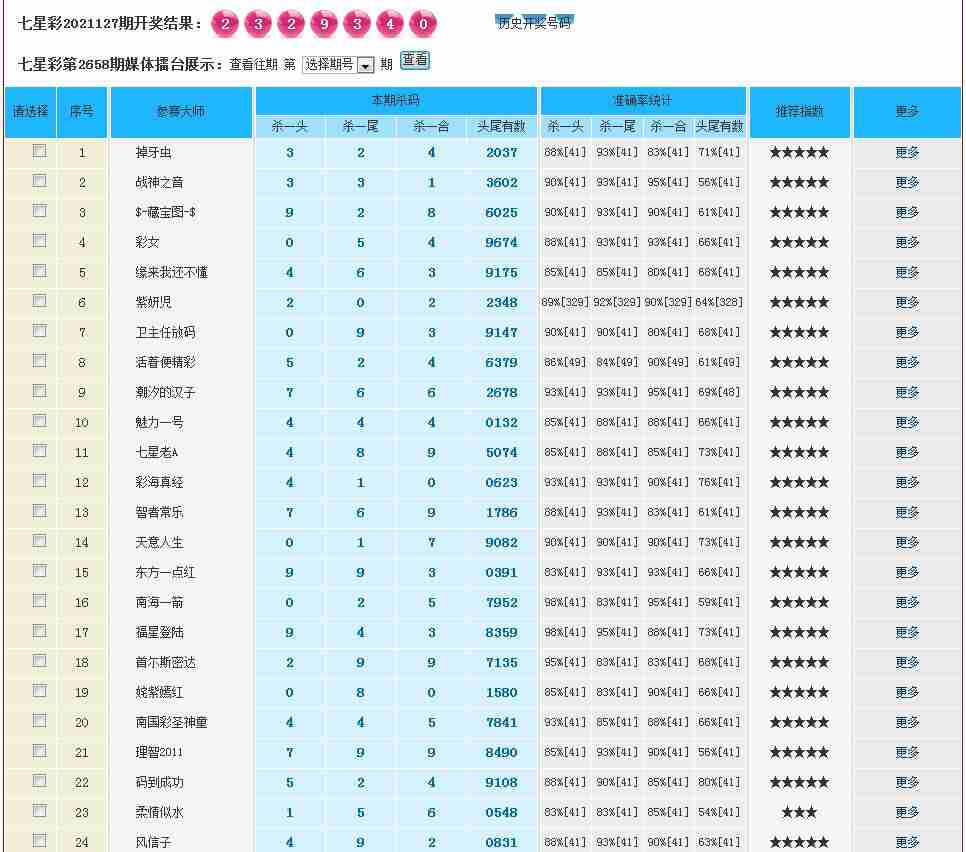Click 更多 in the 东方一点红 row
Screen dimensions: 966x852
pyautogui.click(x=907, y=573)
